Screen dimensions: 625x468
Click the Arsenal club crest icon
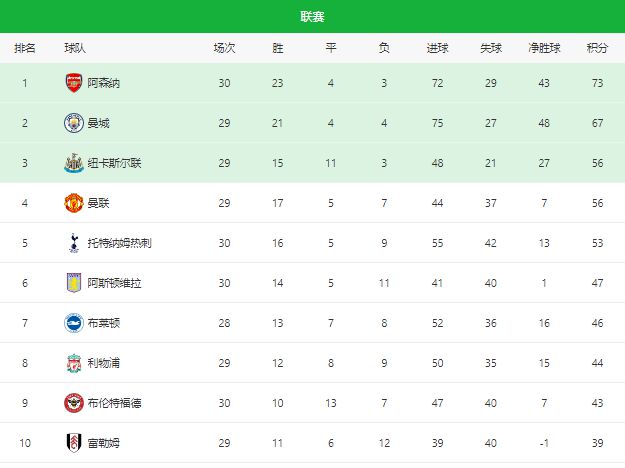pos(73,83)
